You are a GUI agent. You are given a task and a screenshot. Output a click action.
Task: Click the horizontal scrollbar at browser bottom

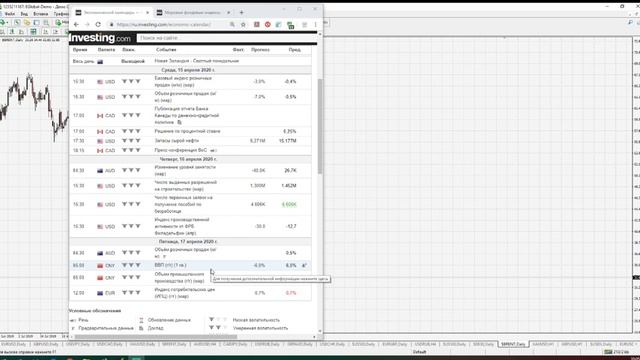pyautogui.click(x=155, y=337)
